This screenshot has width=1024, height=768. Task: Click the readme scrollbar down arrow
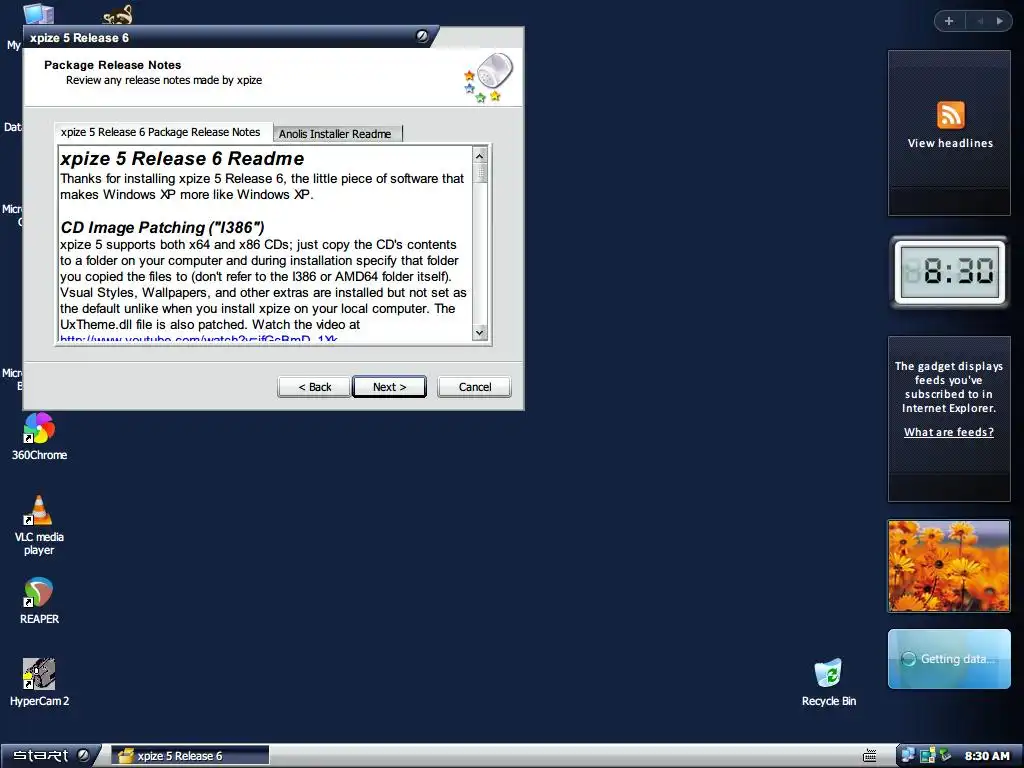click(479, 332)
